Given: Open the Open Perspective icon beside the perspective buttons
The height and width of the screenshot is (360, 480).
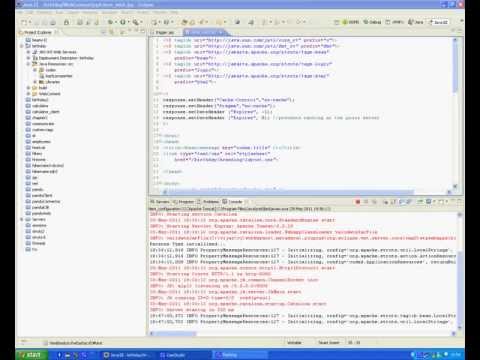Looking at the screenshot, I should pos(336,22).
